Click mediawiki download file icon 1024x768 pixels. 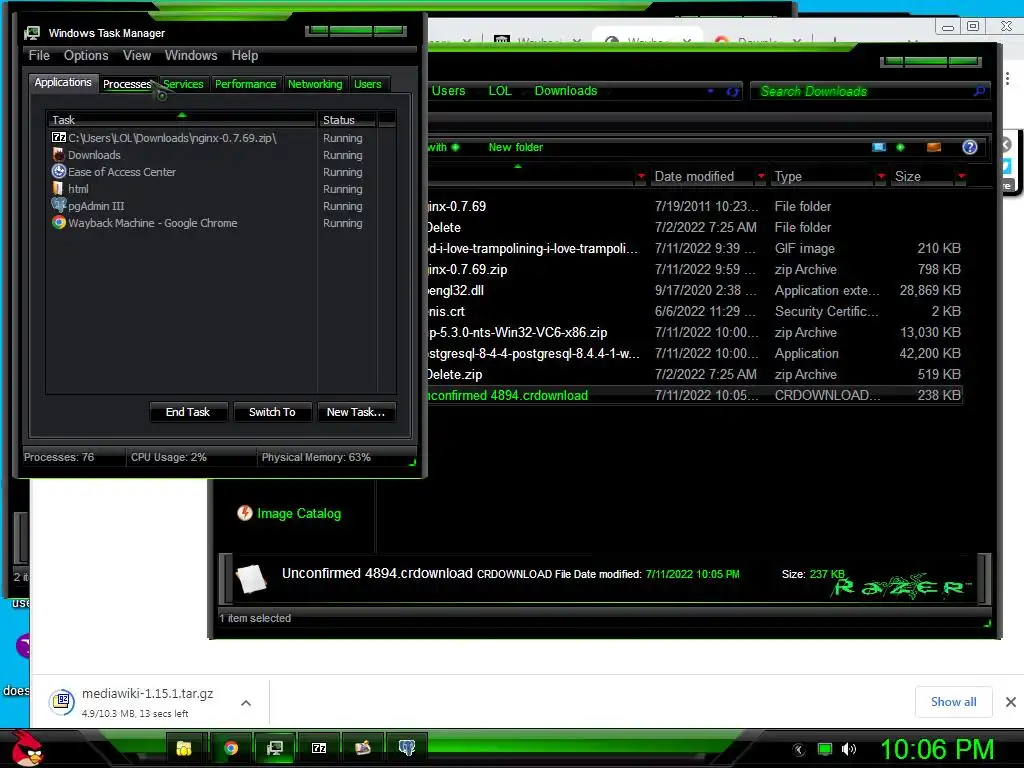(62, 702)
